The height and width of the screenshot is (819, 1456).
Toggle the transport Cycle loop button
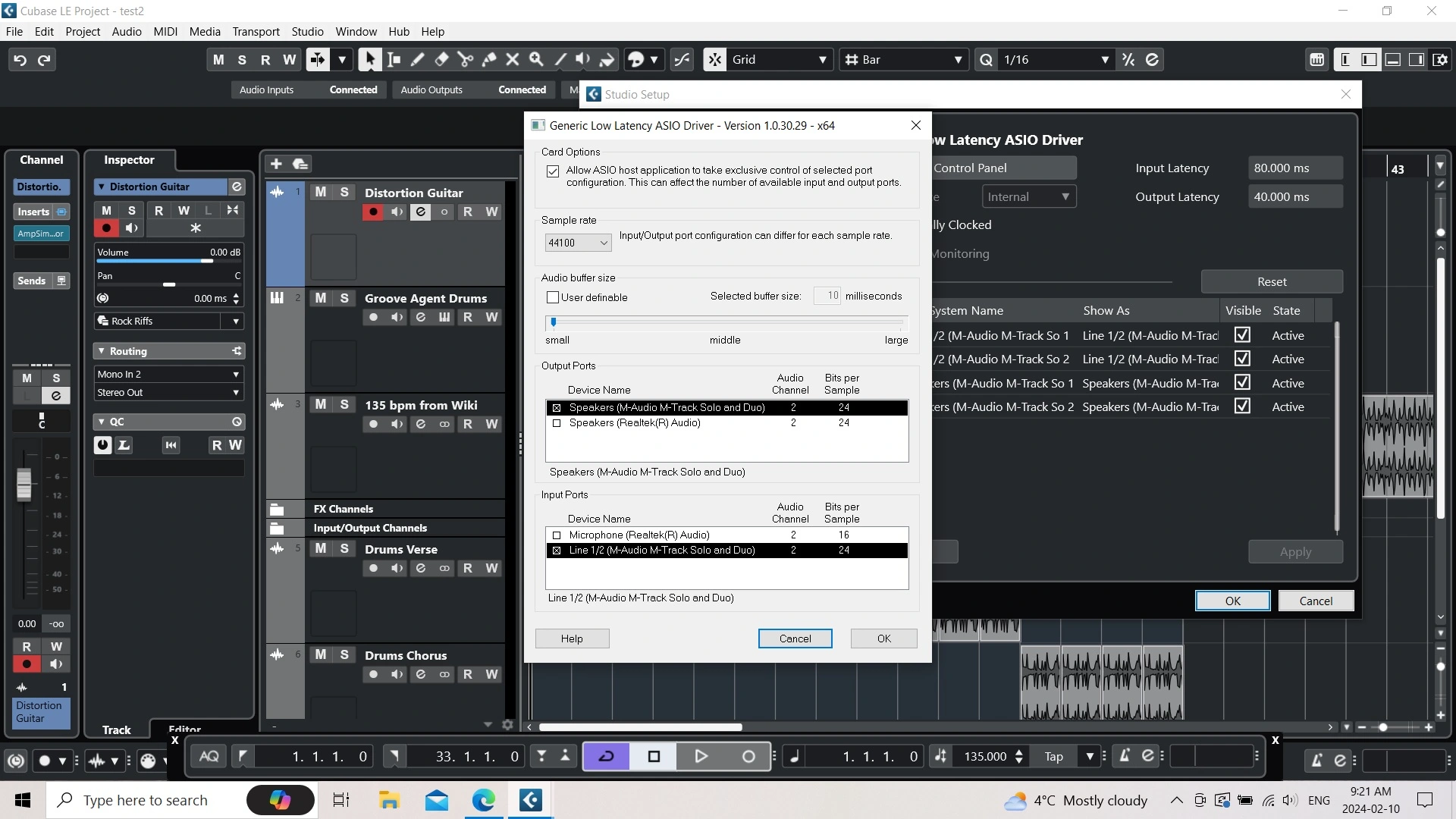(x=606, y=756)
